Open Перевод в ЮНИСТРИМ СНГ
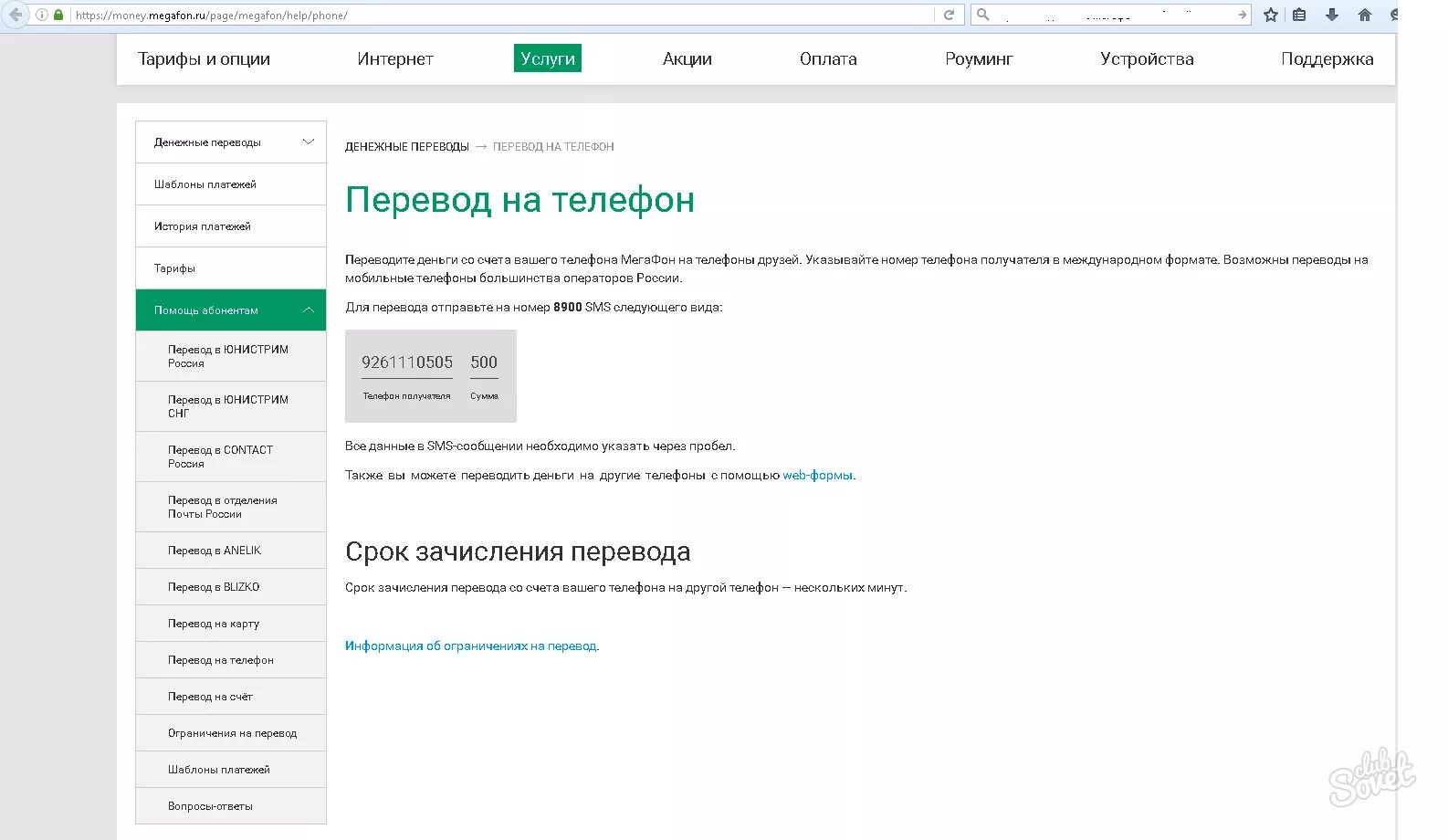This screenshot has height=840, width=1448. 231,406
